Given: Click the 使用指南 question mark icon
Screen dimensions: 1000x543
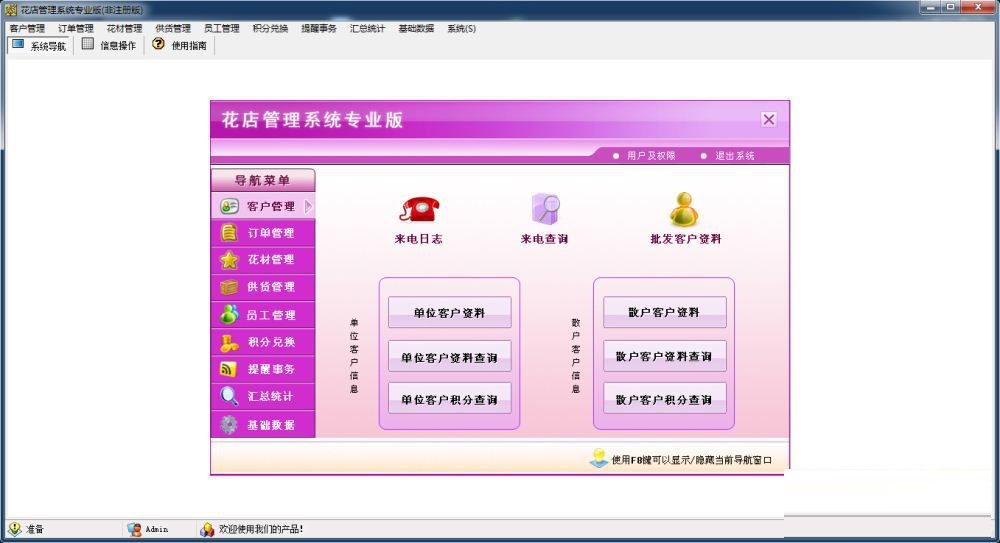Looking at the screenshot, I should [x=158, y=44].
